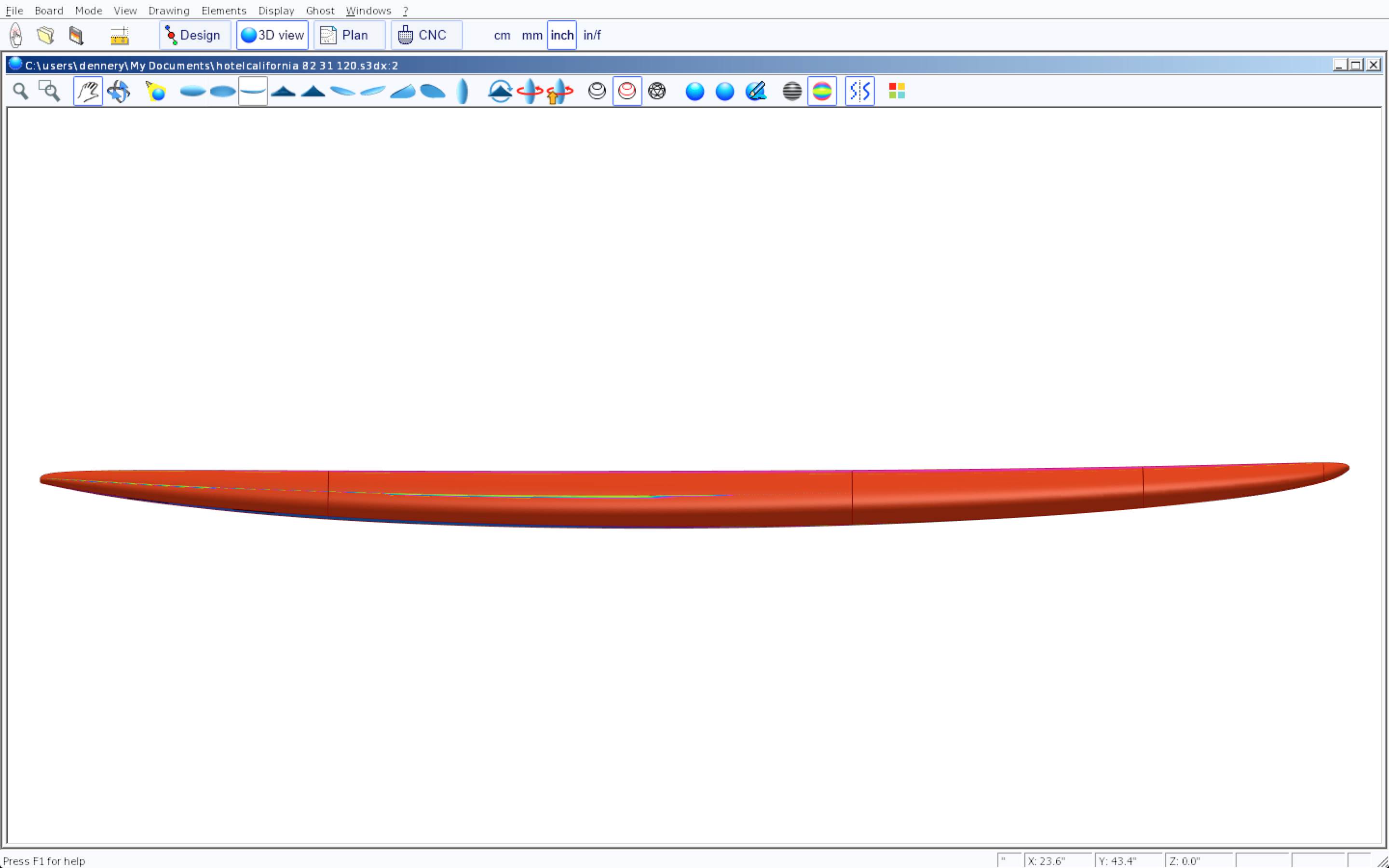Viewport: 1389px width, 868px height.
Task: Open the CNC mode
Action: point(426,36)
